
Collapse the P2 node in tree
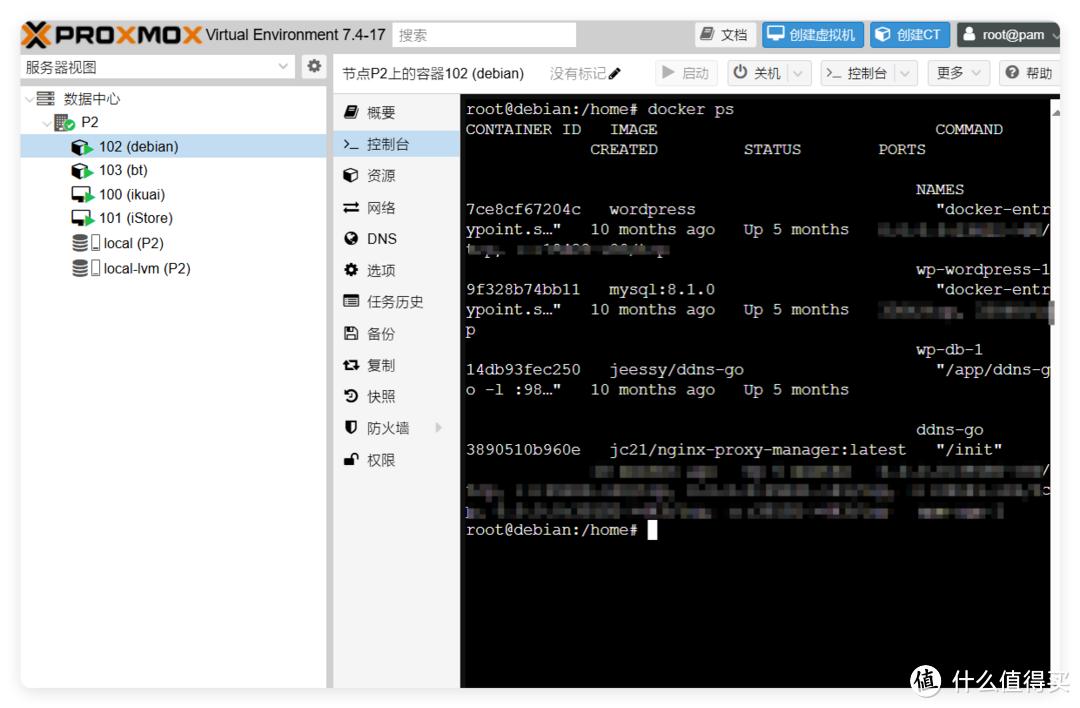(x=47, y=123)
